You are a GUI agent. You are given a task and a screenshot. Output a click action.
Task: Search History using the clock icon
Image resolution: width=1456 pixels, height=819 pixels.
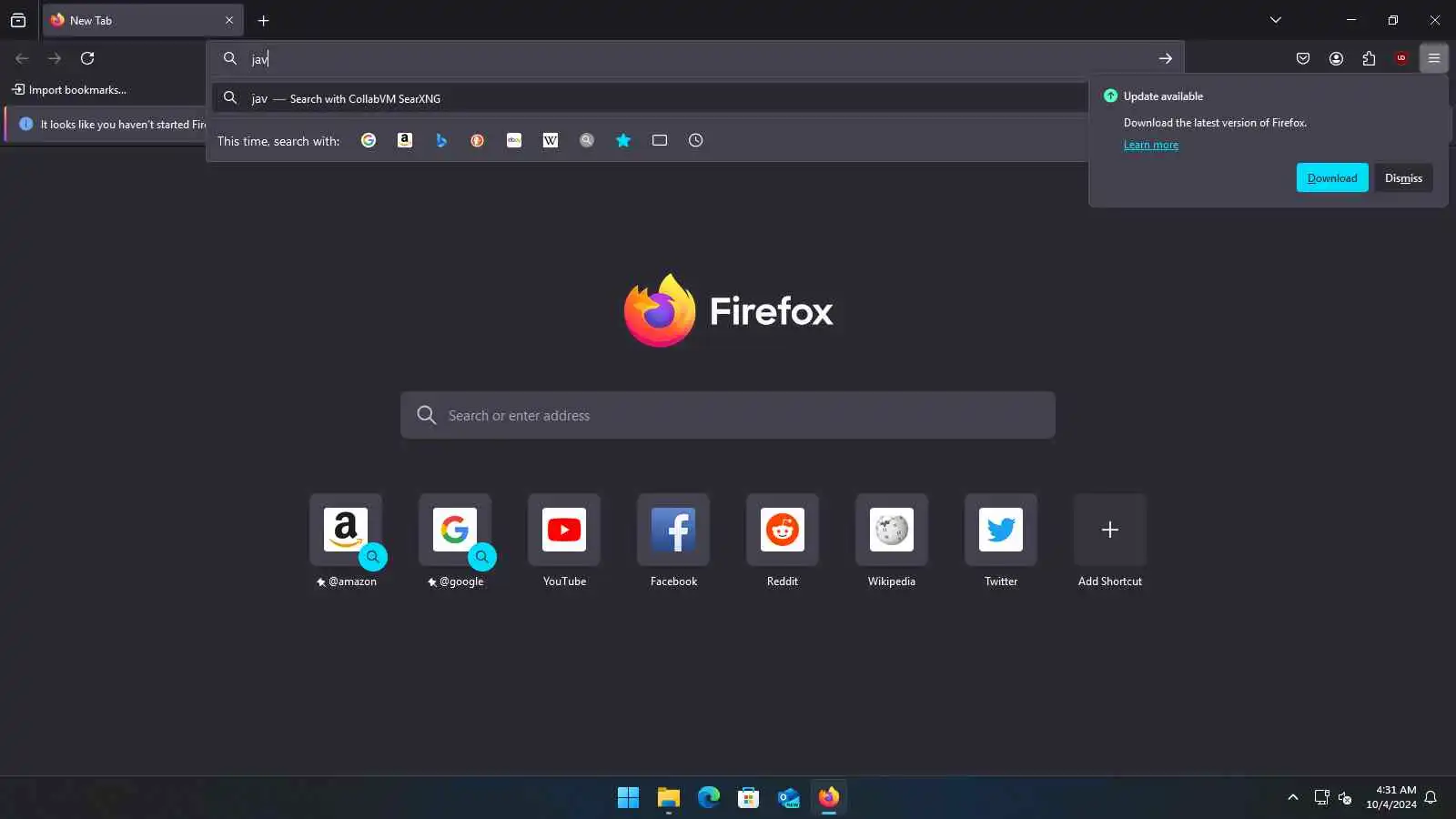696,140
